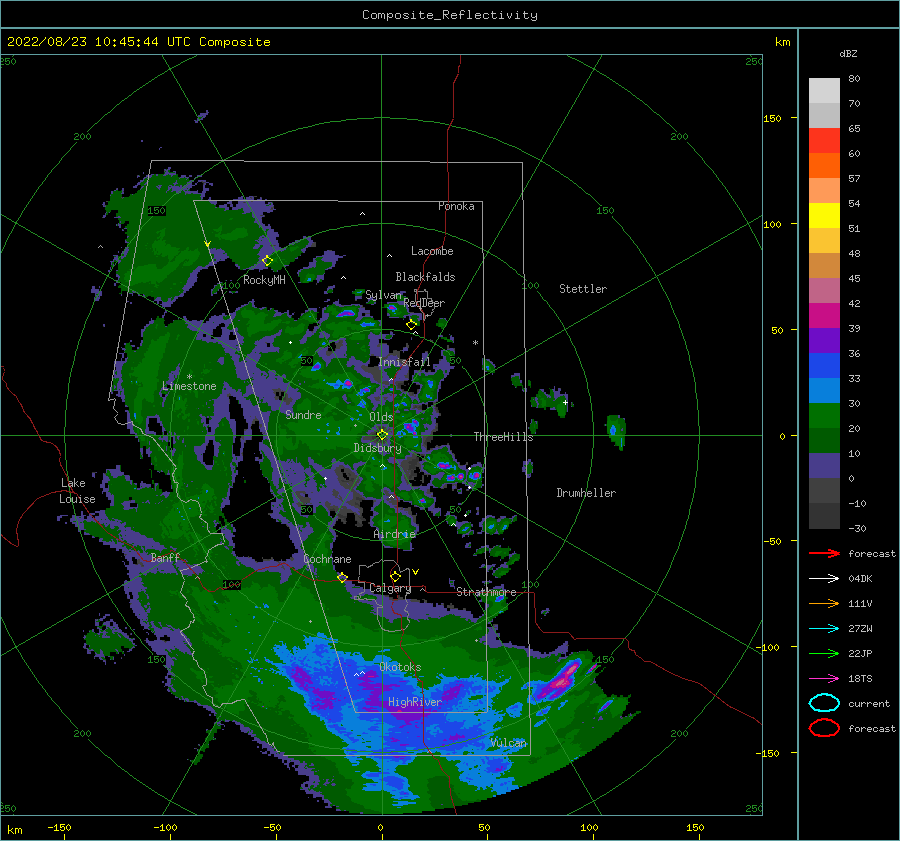The image size is (900, 841).
Task: Click the Strathmore label
Action: point(486,592)
